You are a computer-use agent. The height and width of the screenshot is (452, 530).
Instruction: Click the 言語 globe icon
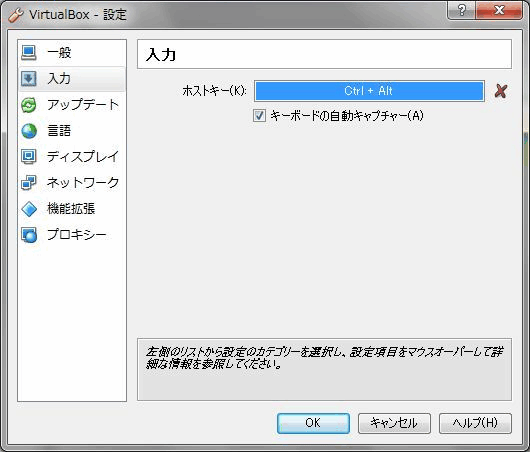(x=29, y=131)
